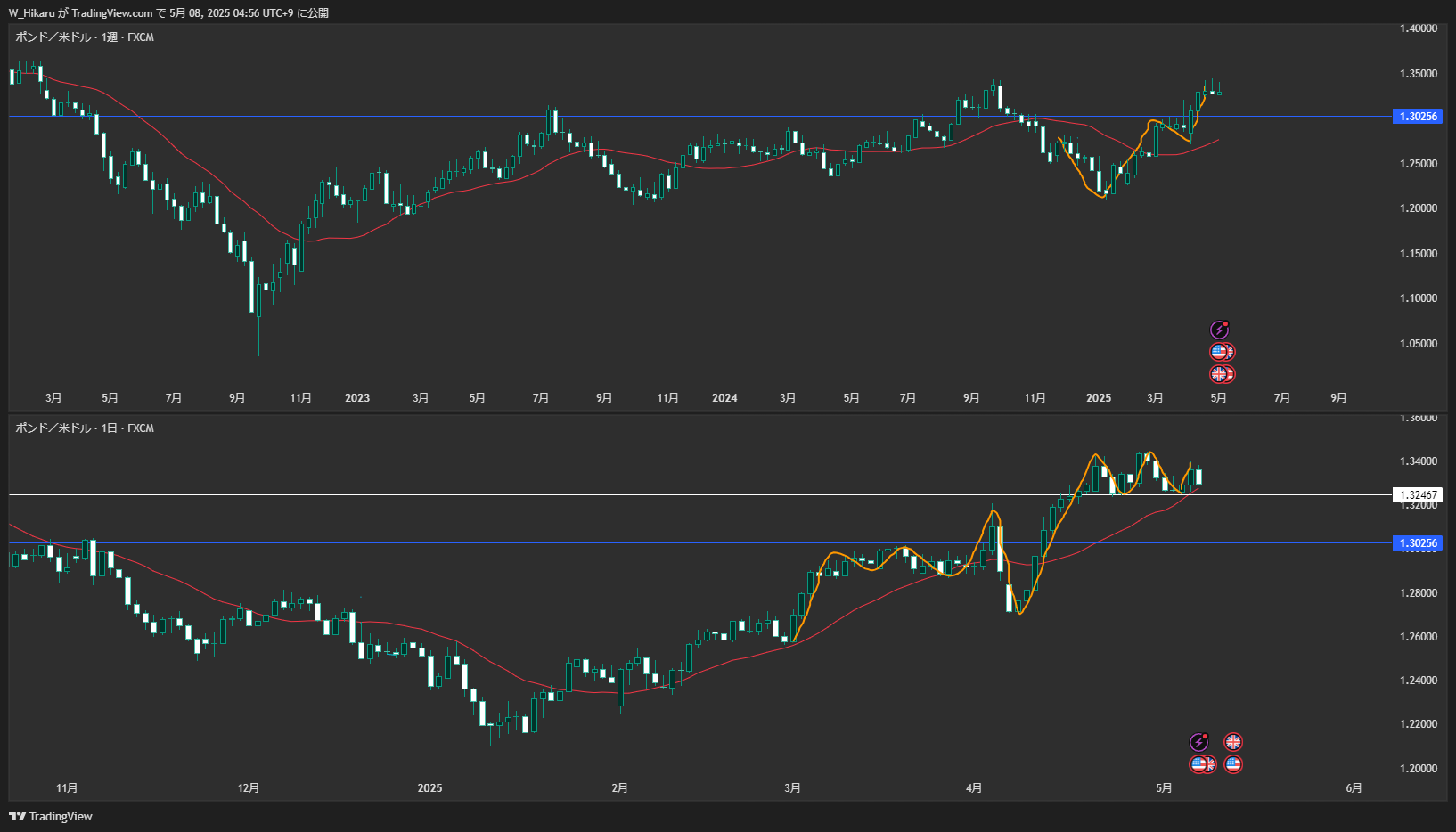Click the blue 1.30256 price label on weekly chart
The image size is (1456, 832).
pyautogui.click(x=1418, y=117)
